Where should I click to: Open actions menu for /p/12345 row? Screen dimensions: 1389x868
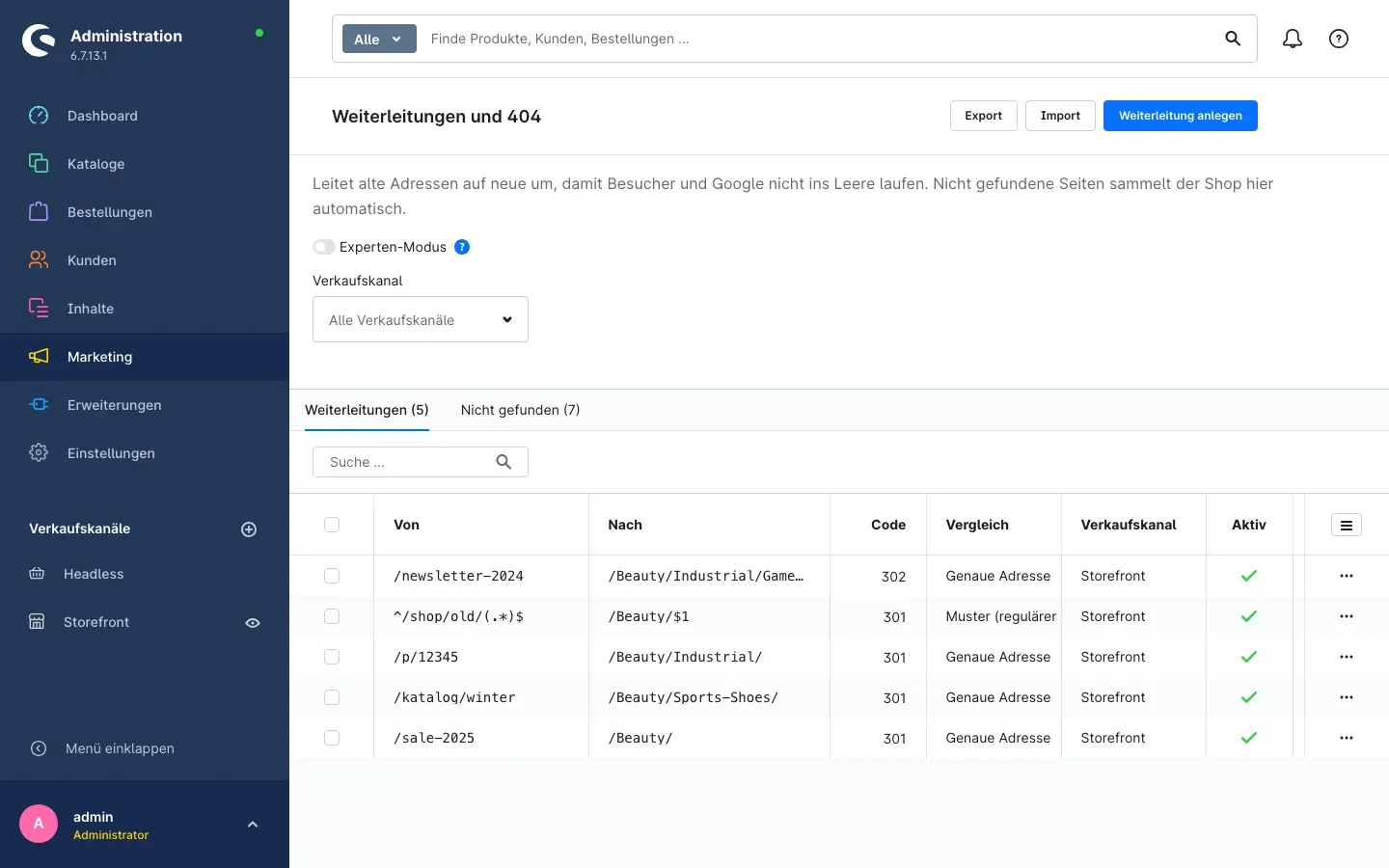pyautogui.click(x=1347, y=657)
